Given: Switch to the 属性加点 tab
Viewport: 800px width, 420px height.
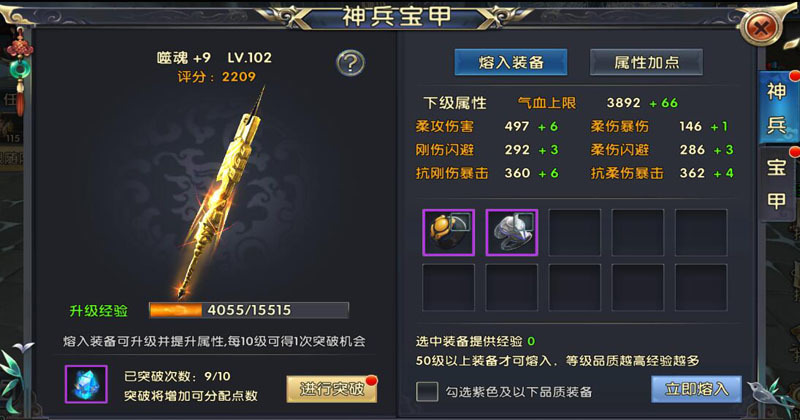Looking at the screenshot, I should point(646,62).
